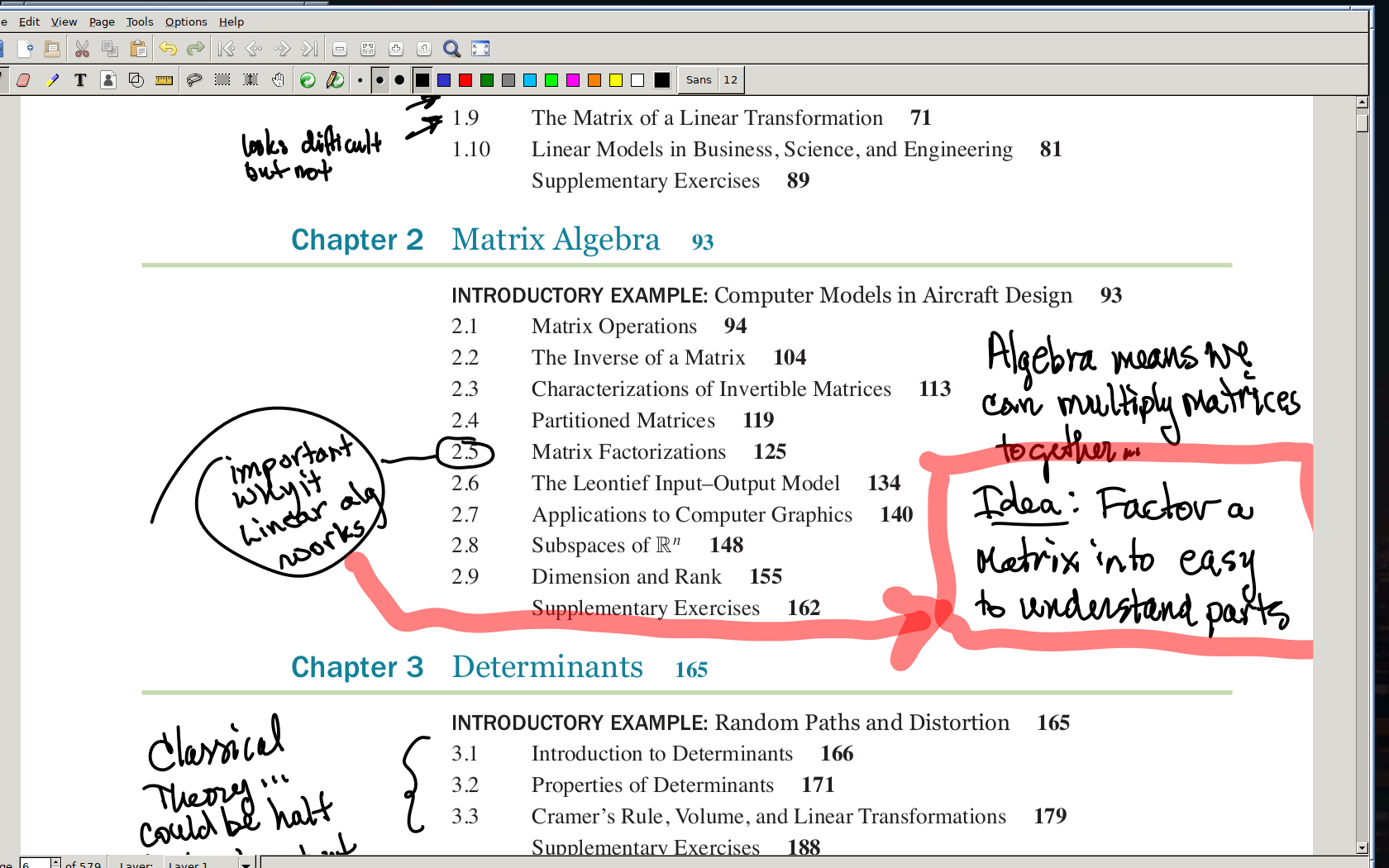Toggle fullscreen mode icon
The height and width of the screenshot is (868, 1389).
coord(480,49)
